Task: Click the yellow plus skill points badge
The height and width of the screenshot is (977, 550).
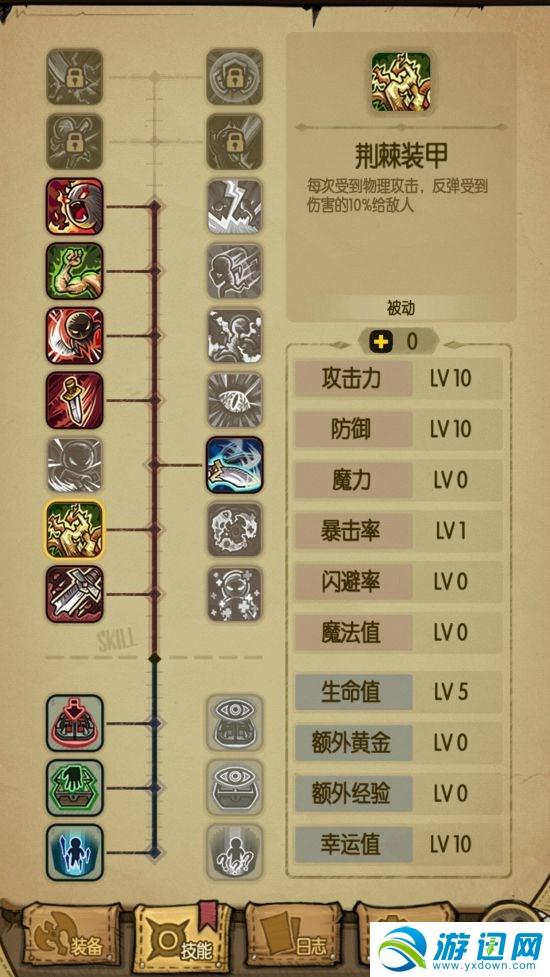Action: point(380,341)
